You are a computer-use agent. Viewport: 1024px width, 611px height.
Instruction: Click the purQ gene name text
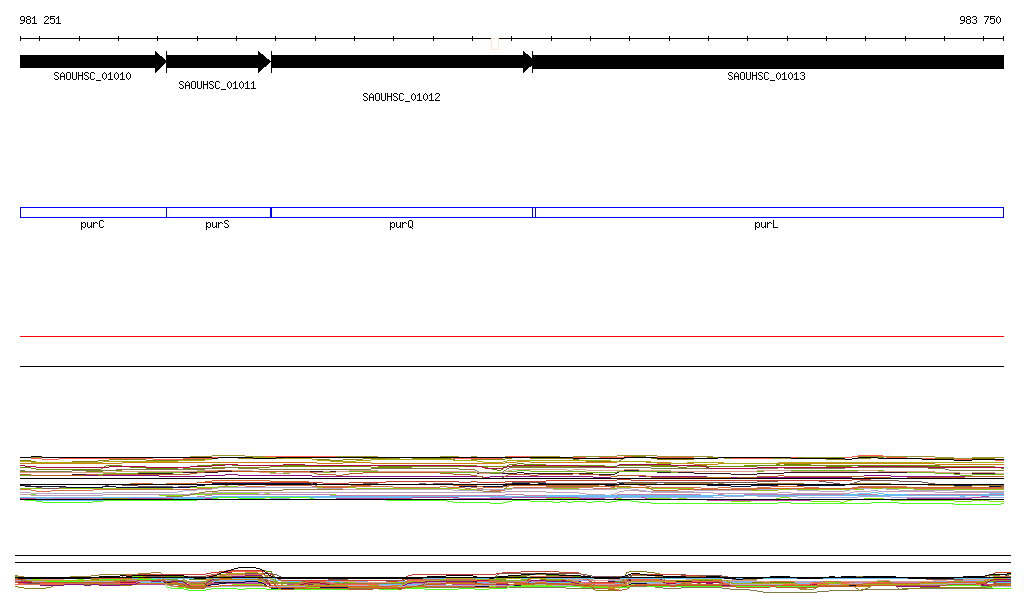(401, 225)
